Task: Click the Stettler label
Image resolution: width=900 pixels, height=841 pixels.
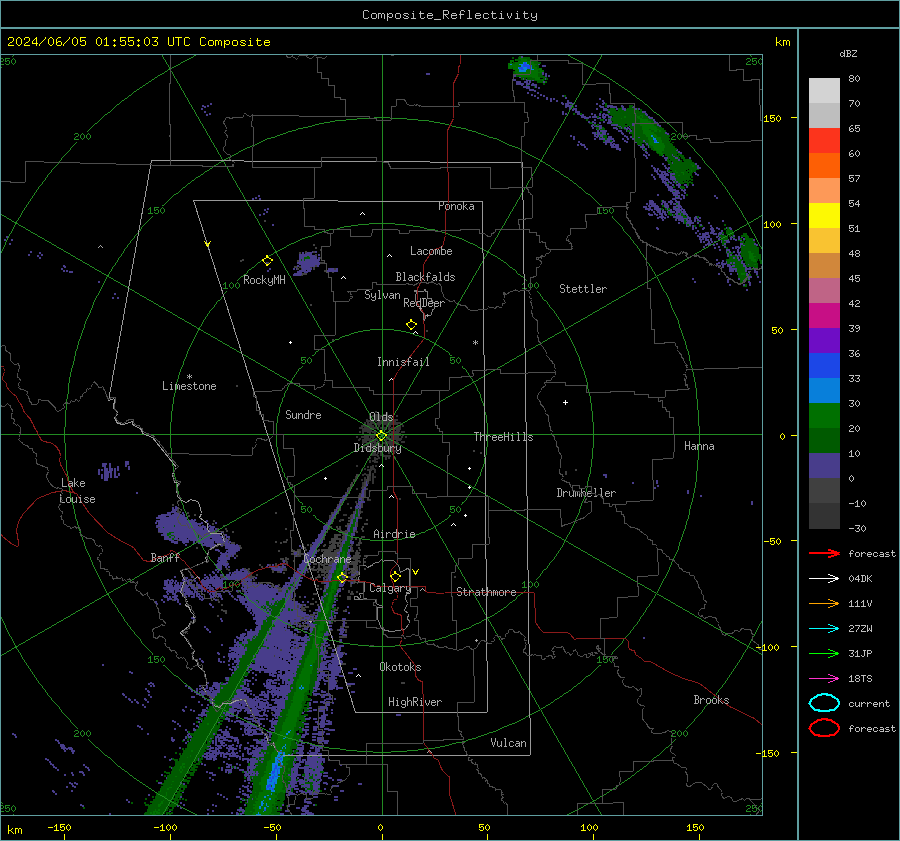Action: click(x=583, y=289)
